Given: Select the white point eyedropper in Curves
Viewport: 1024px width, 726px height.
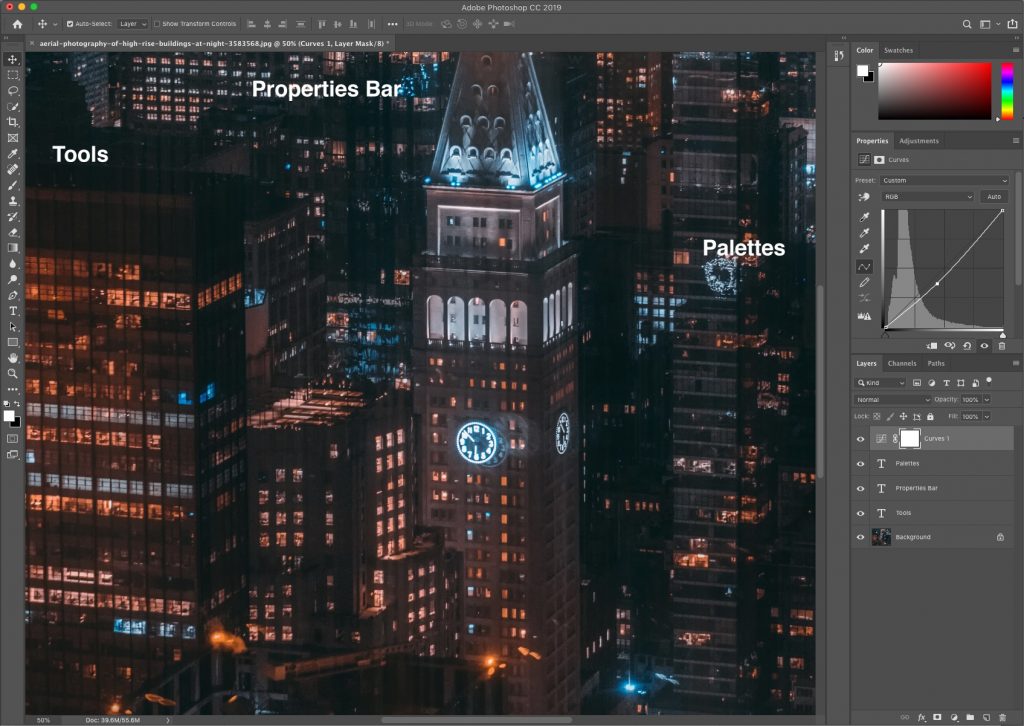Looking at the screenshot, I should tap(864, 248).
